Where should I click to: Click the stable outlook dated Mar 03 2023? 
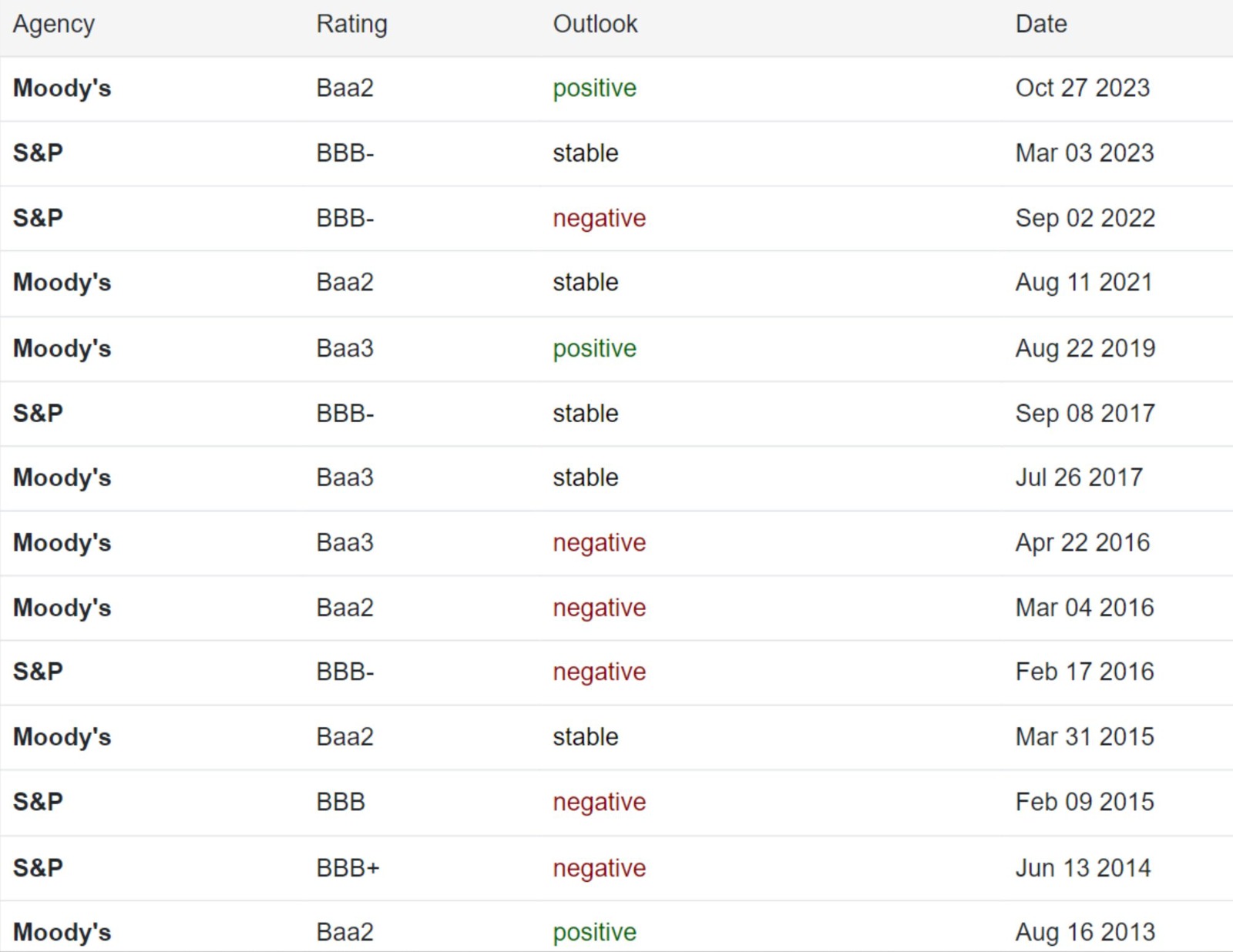pyautogui.click(x=586, y=153)
